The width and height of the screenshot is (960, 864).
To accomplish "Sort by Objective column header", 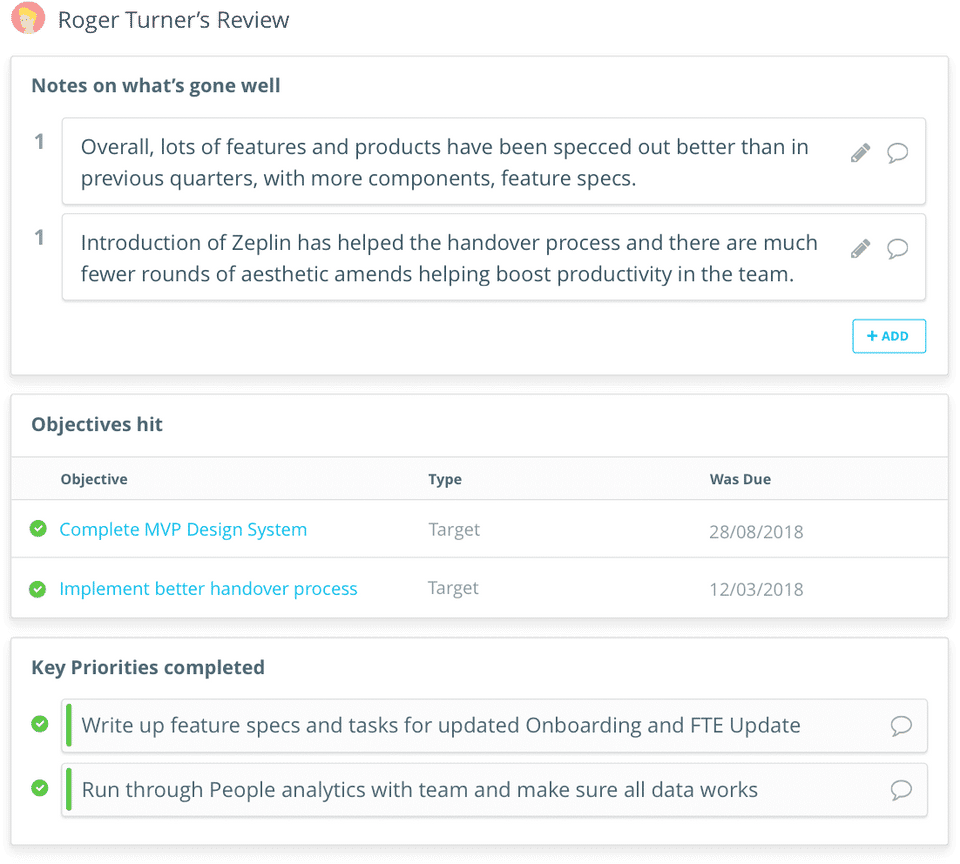I will [x=94, y=479].
